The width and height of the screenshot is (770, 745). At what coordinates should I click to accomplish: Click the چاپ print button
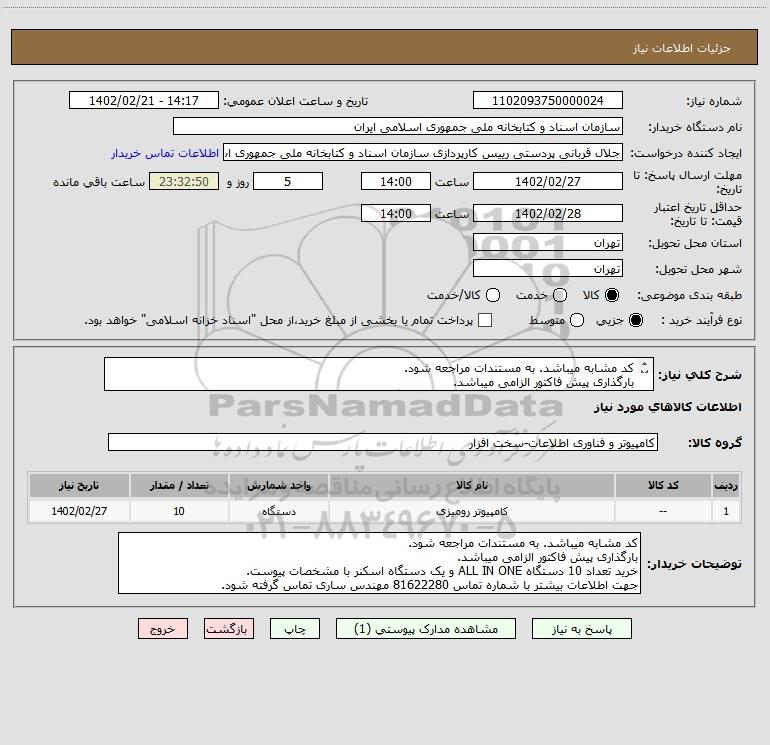(x=295, y=629)
